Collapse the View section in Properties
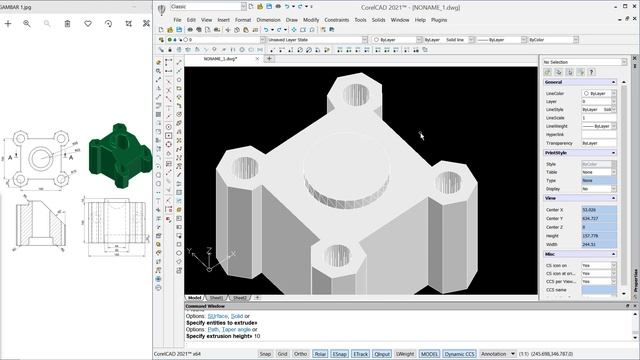The width and height of the screenshot is (640, 360). click(613, 198)
